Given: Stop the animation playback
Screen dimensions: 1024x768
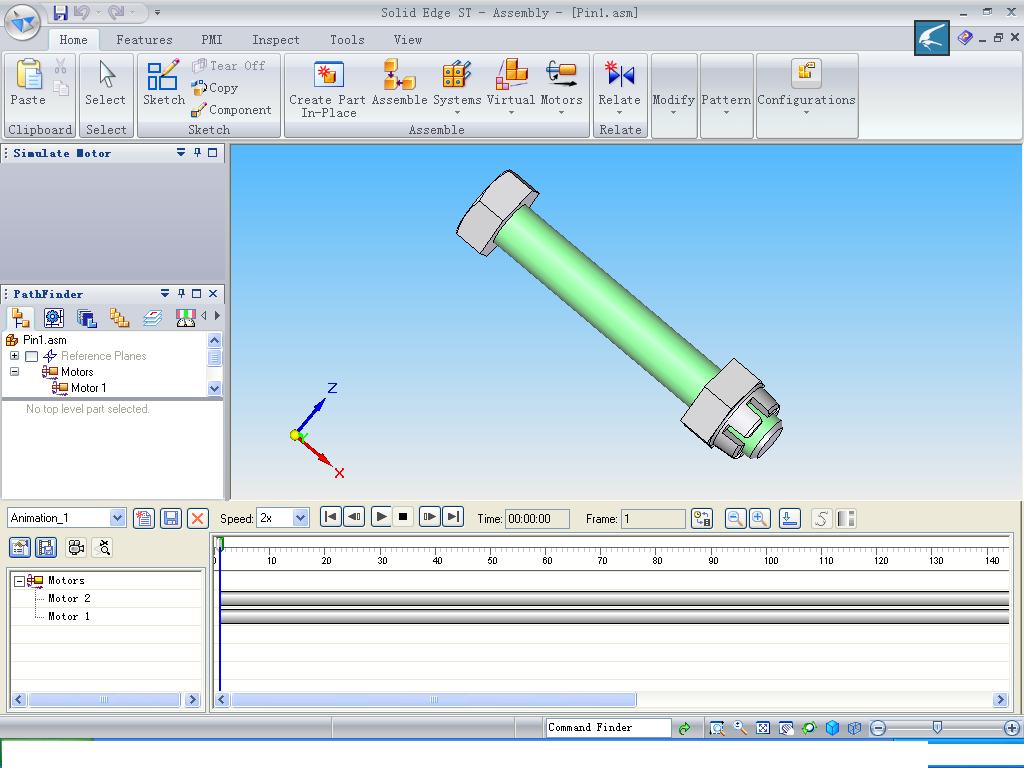Looking at the screenshot, I should pos(403,517).
